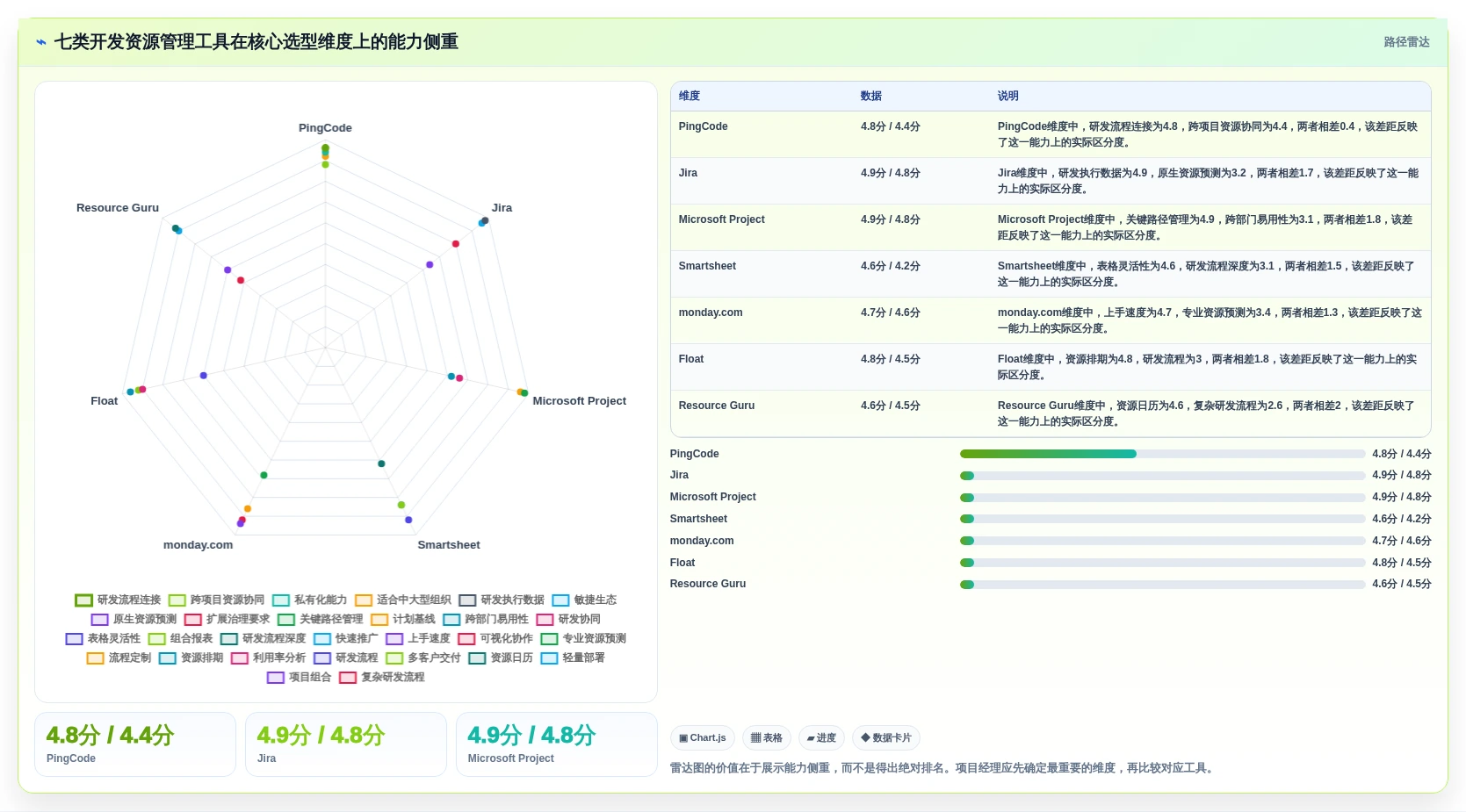Click the Microsoft Project progress bar
This screenshot has height=812, width=1466.
coord(1162,498)
